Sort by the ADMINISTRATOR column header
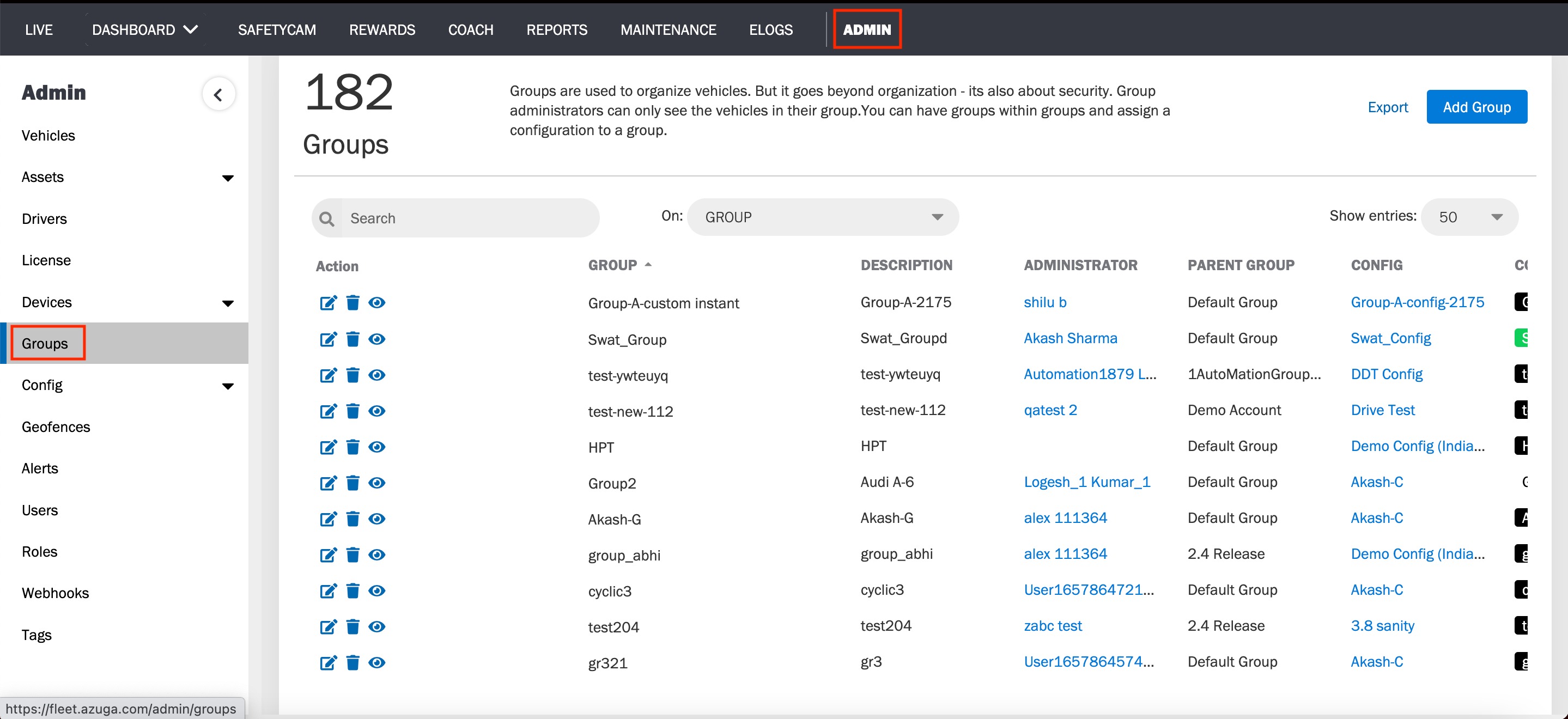Viewport: 1568px width, 719px height. tap(1080, 265)
